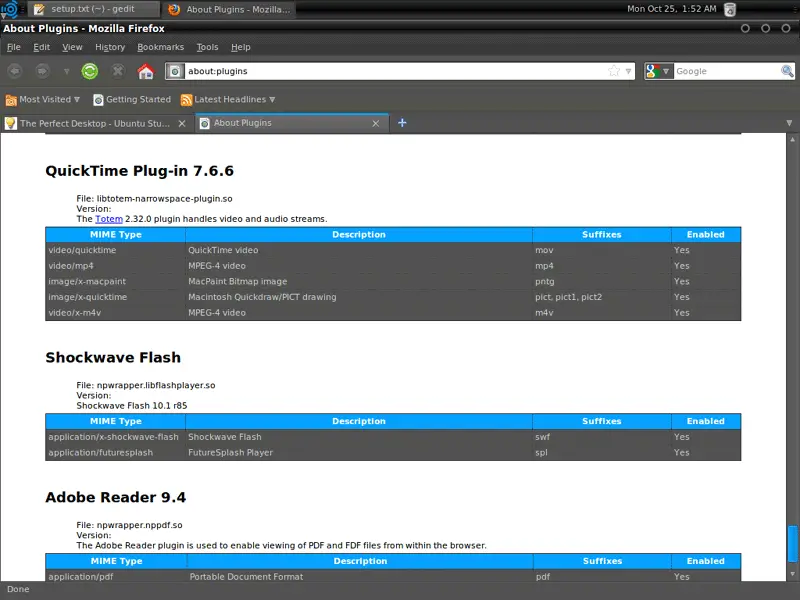The image size is (800, 600).
Task: Click the npwrapper.nppdf.so file line
Action: tap(129, 525)
